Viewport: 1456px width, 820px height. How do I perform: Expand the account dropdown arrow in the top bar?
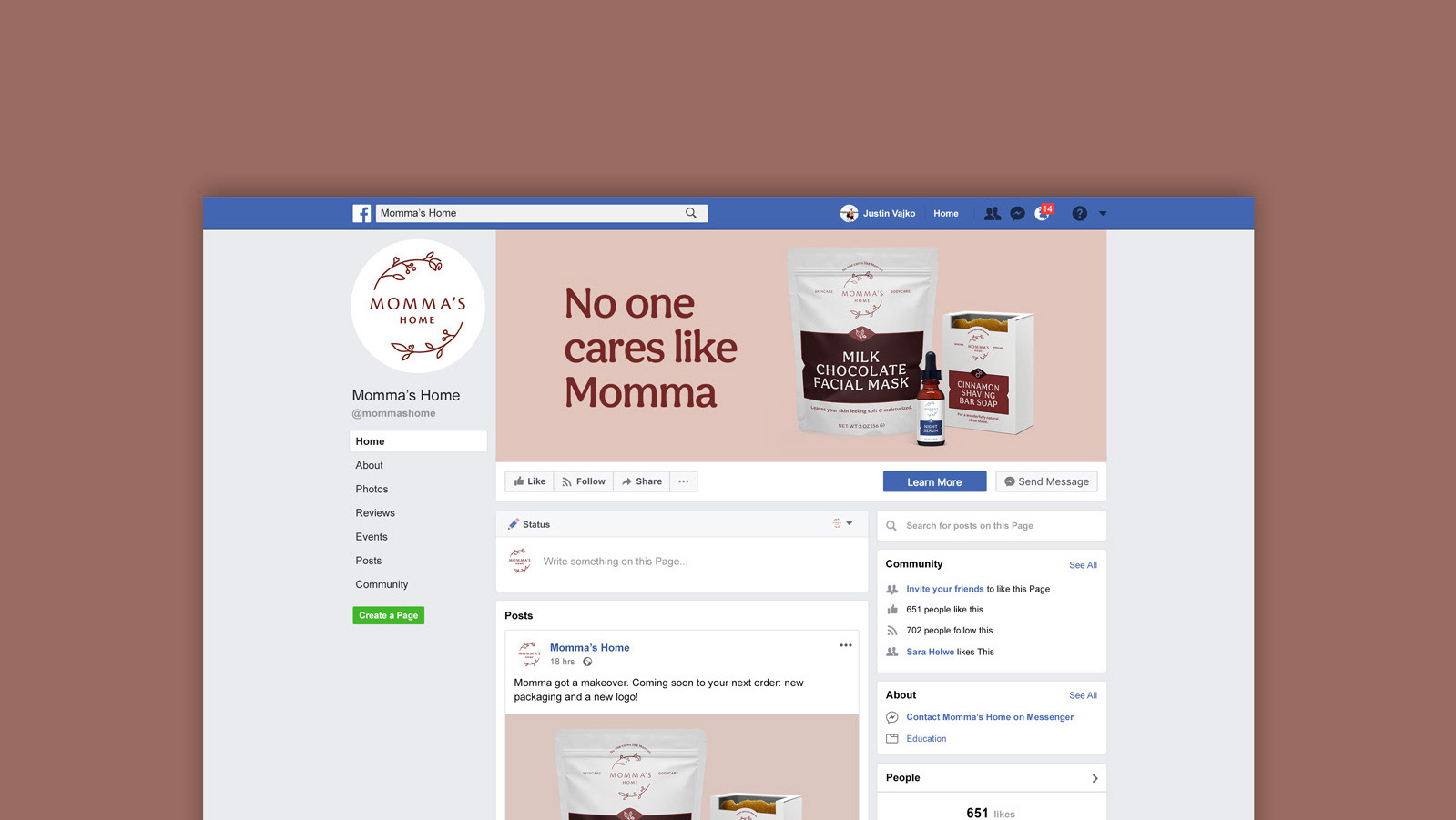click(1103, 214)
